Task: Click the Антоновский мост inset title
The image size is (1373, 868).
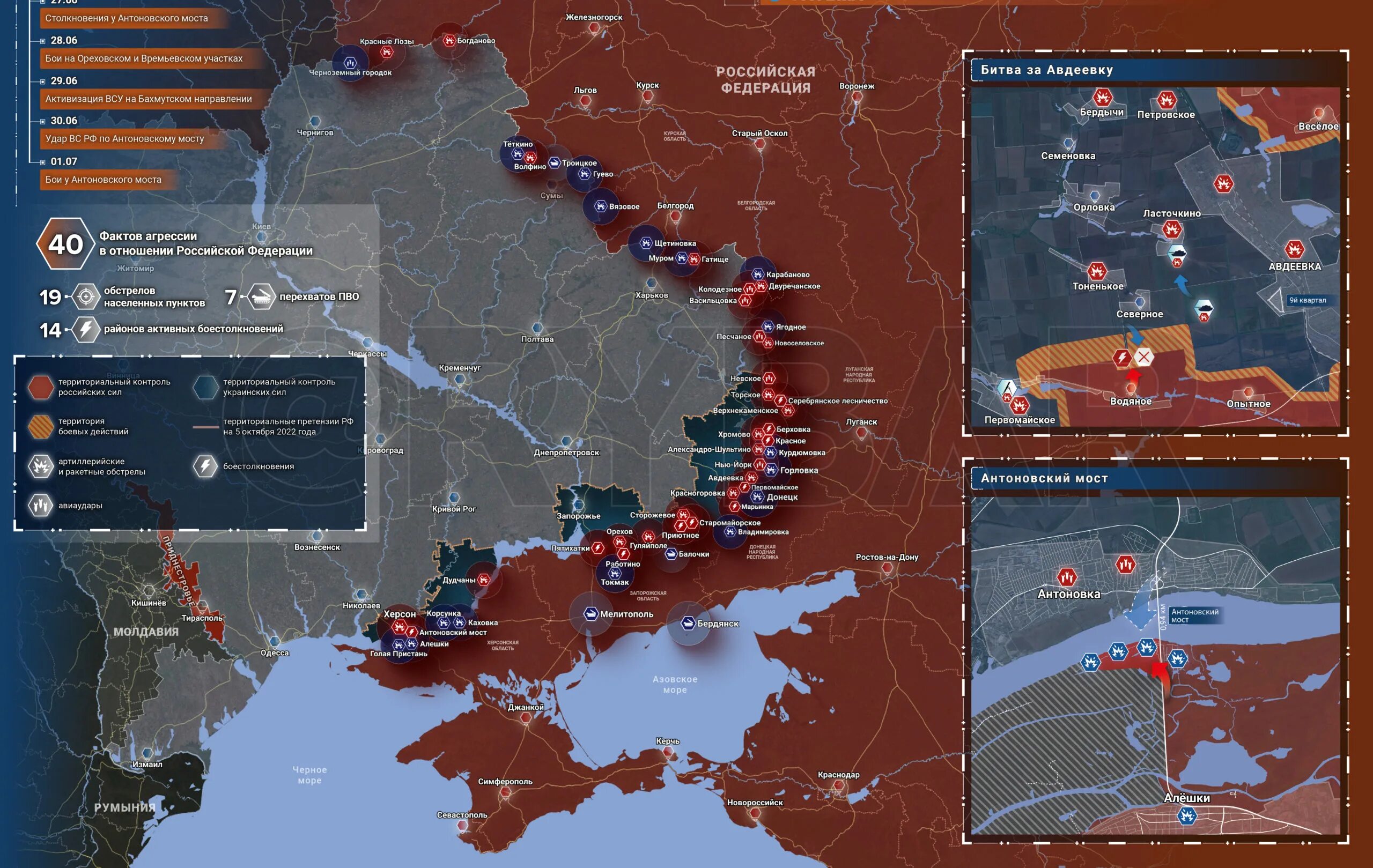Action: (1044, 478)
